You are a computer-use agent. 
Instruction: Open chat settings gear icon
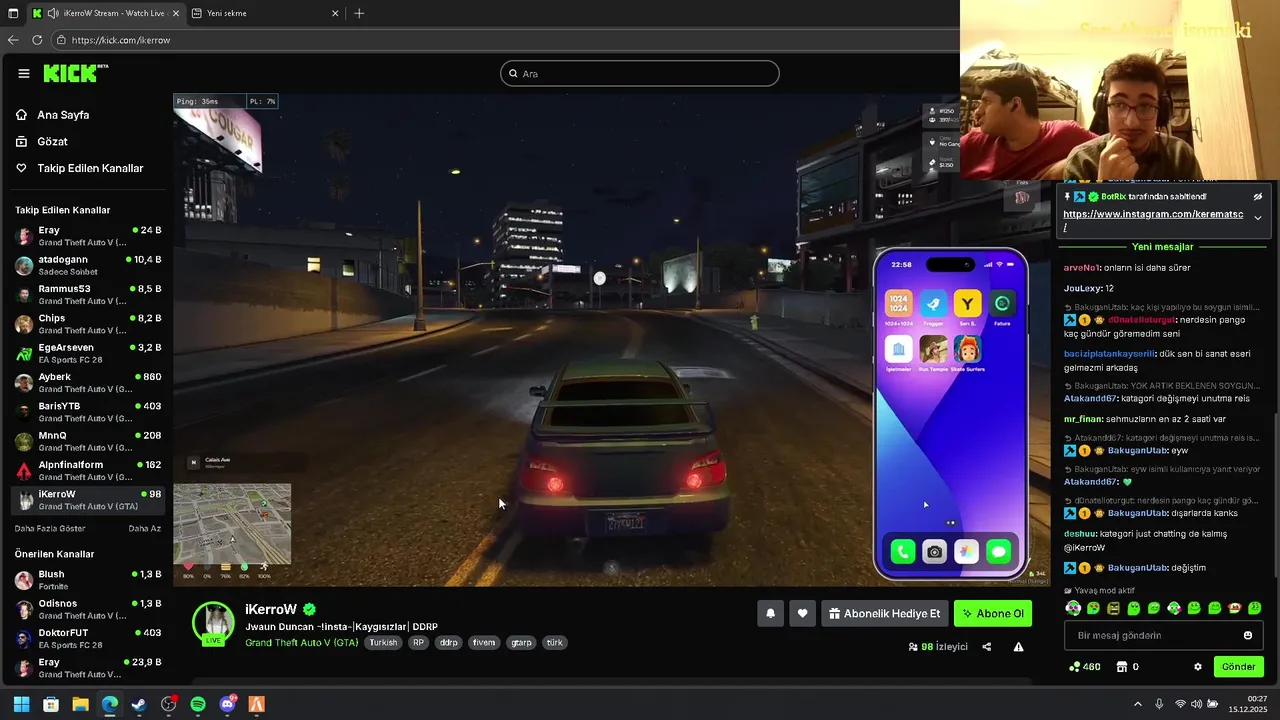point(1198,667)
